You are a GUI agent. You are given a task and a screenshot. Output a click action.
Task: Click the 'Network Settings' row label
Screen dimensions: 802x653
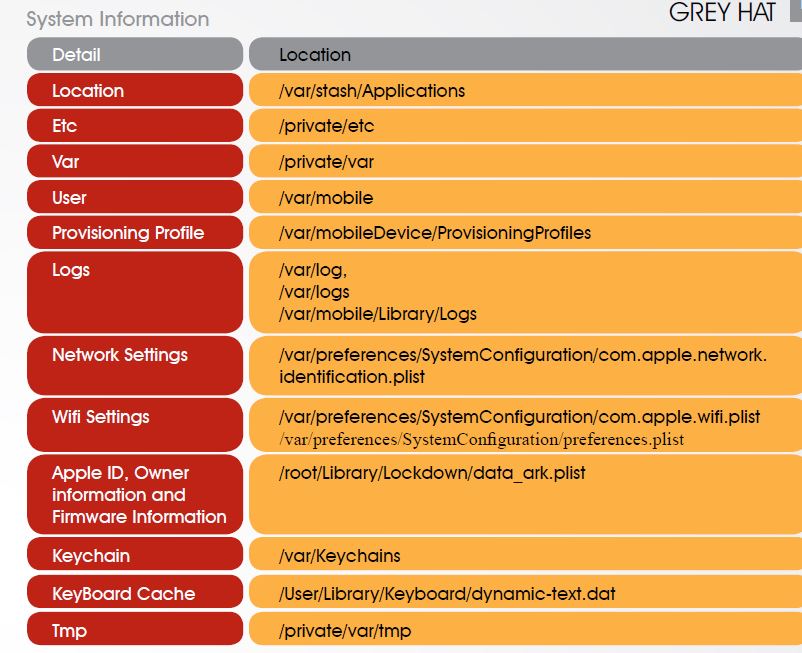click(135, 365)
